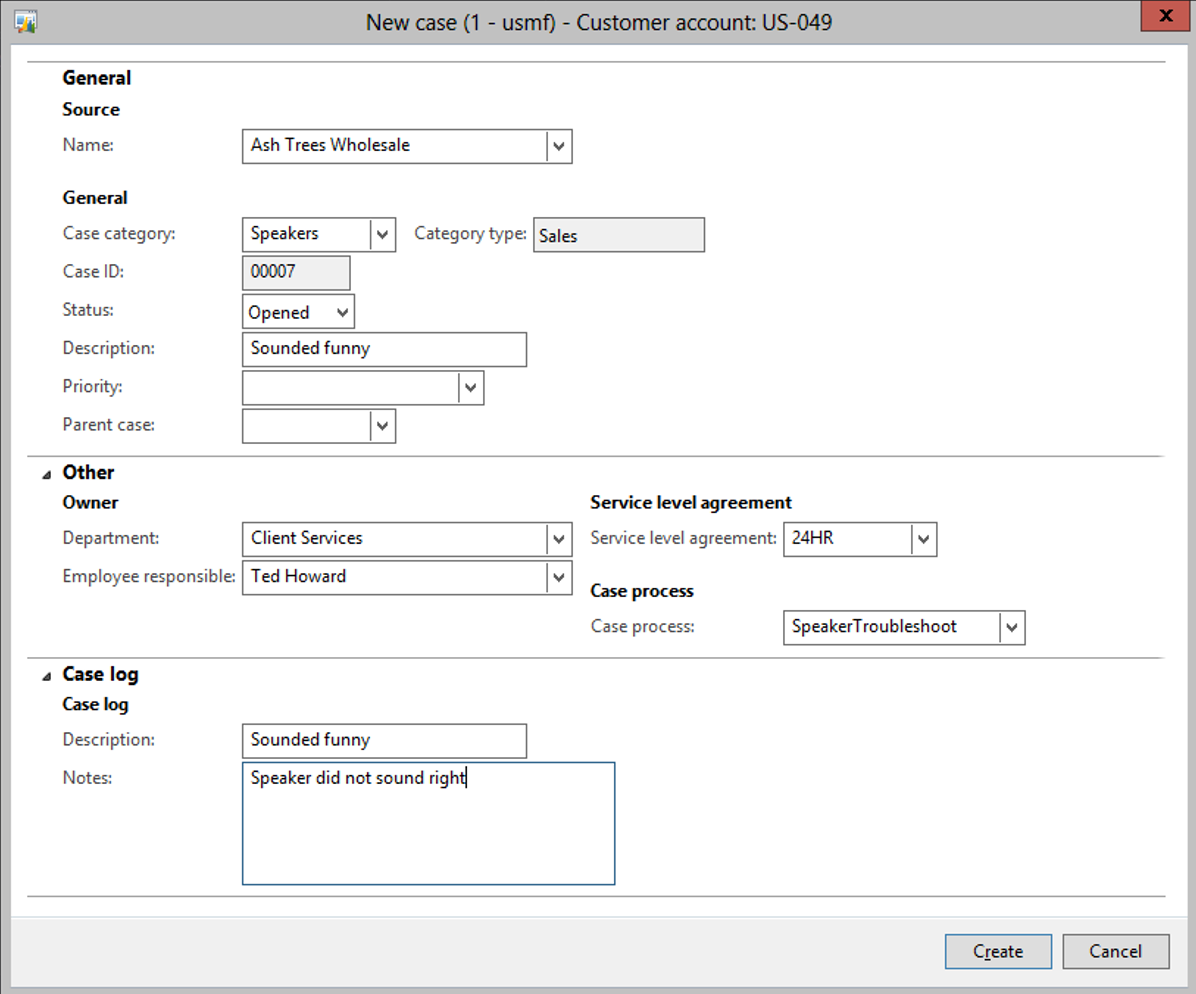Expand the Parent case dropdown
Image resolution: width=1196 pixels, height=994 pixels.
click(x=382, y=426)
